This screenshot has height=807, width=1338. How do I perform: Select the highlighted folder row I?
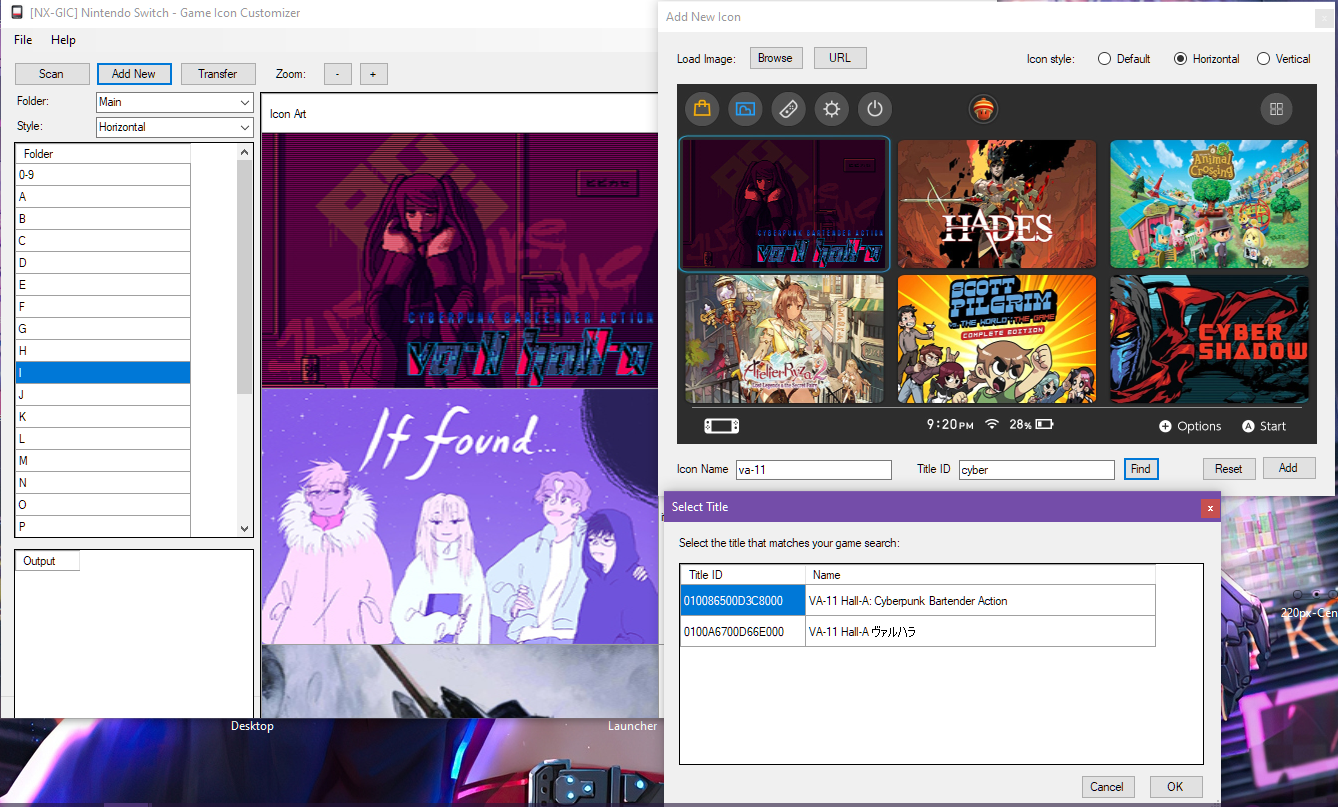(103, 373)
